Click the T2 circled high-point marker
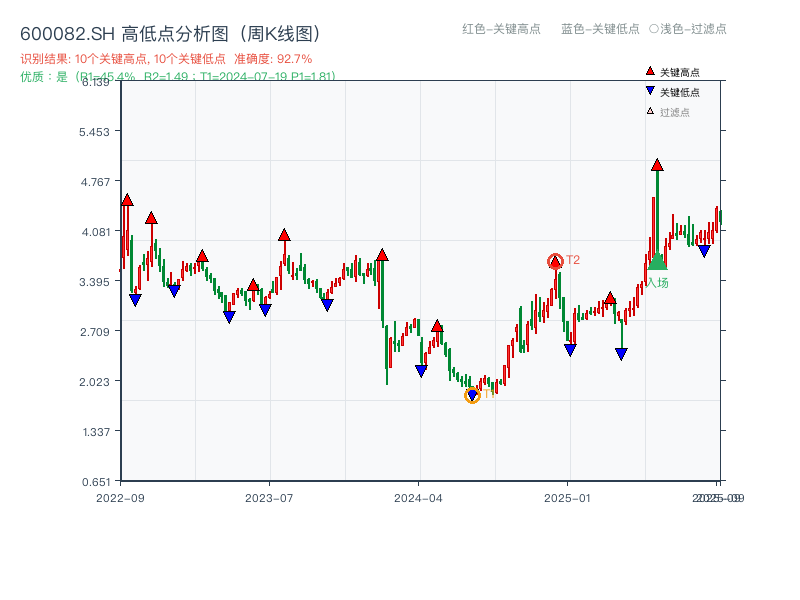The width and height of the screenshot is (800, 600). [555, 262]
